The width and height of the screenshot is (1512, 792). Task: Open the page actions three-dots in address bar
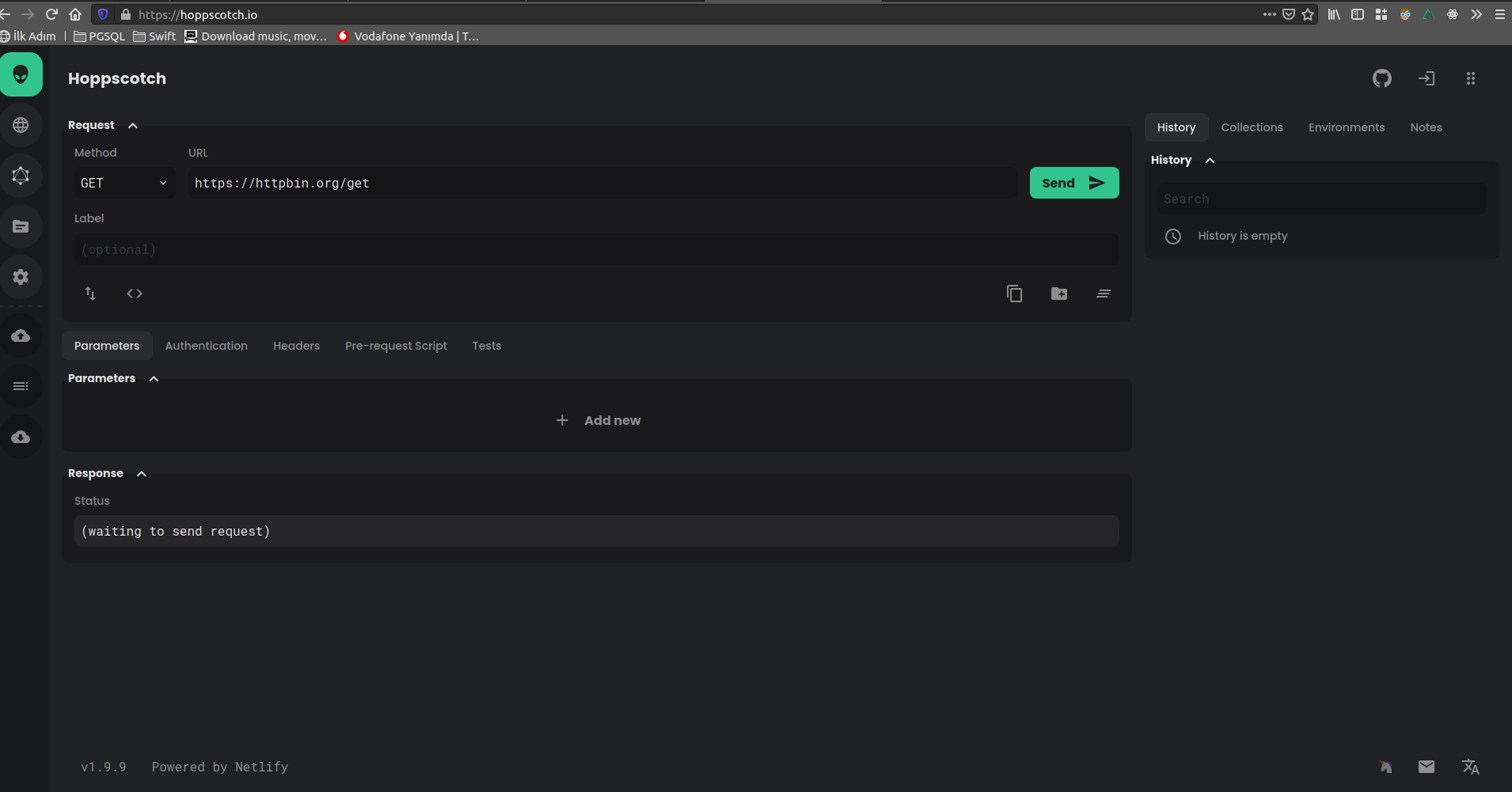1270,14
